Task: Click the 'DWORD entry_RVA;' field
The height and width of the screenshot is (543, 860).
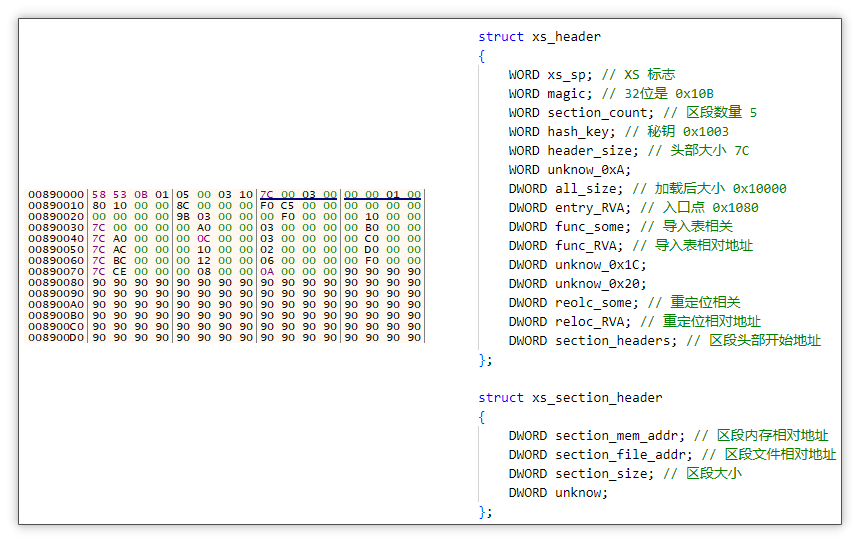Action: [569, 207]
